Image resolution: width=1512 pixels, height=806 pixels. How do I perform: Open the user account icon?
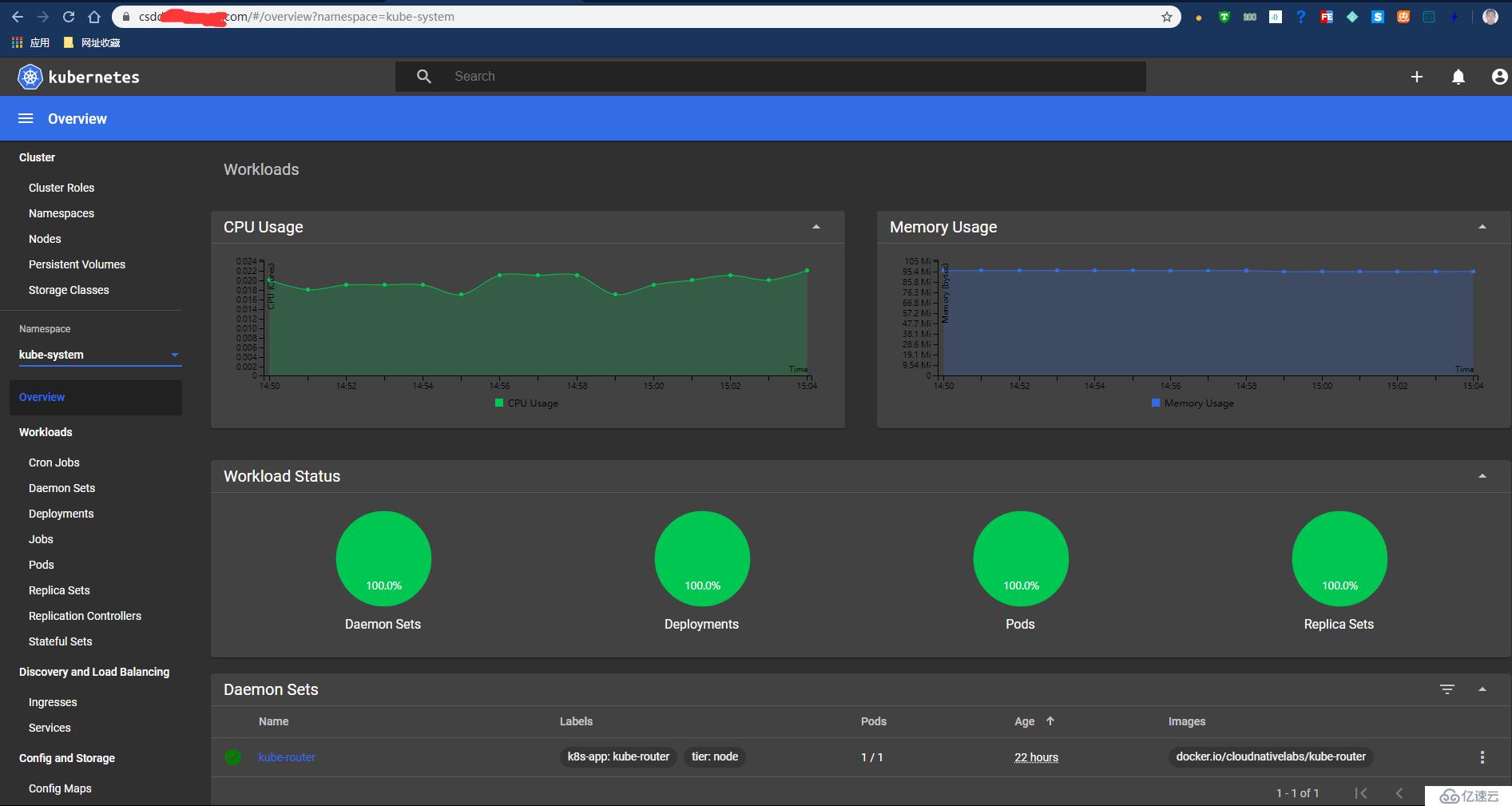(1499, 77)
